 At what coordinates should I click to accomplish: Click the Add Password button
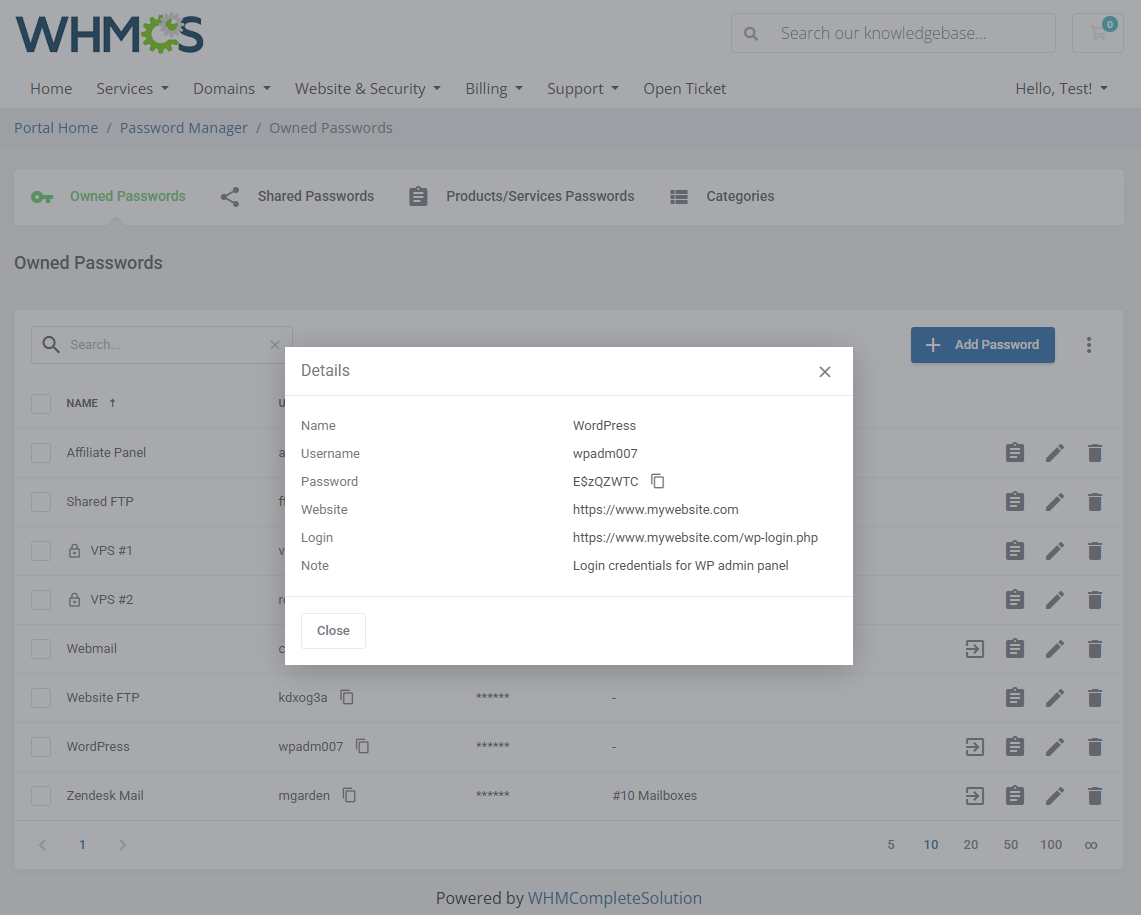tap(982, 345)
